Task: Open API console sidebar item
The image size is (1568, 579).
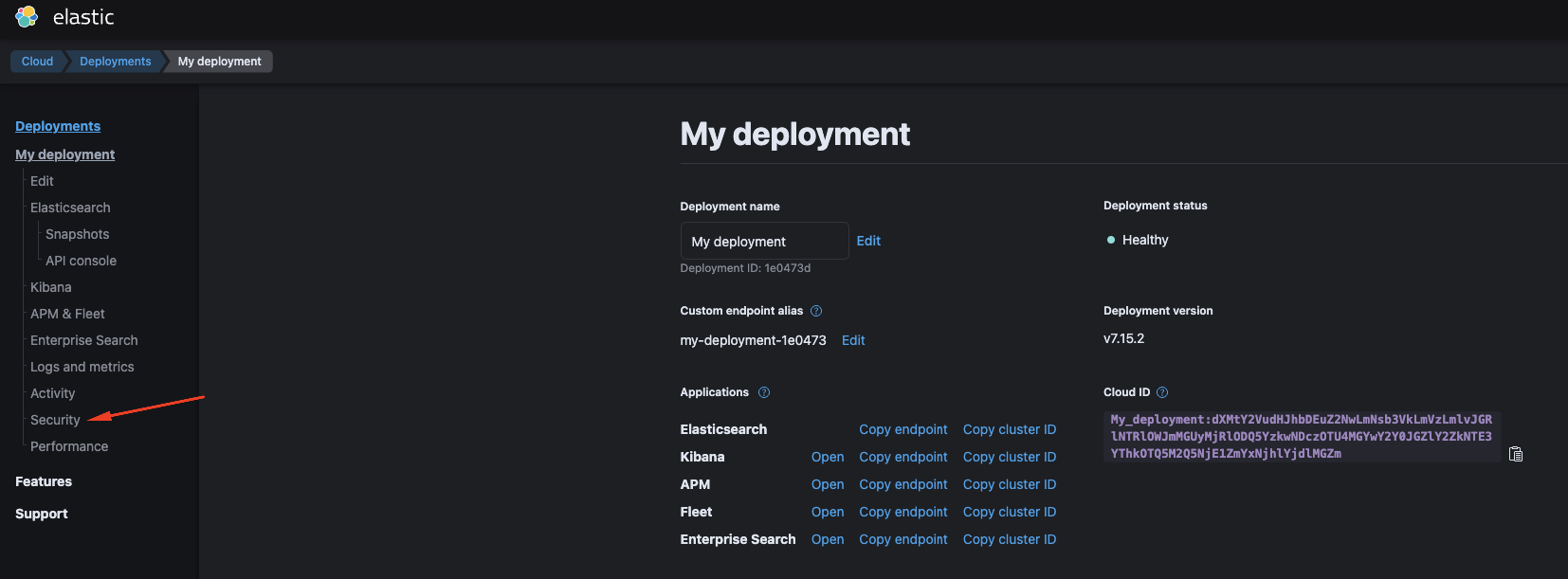Action: pos(81,261)
